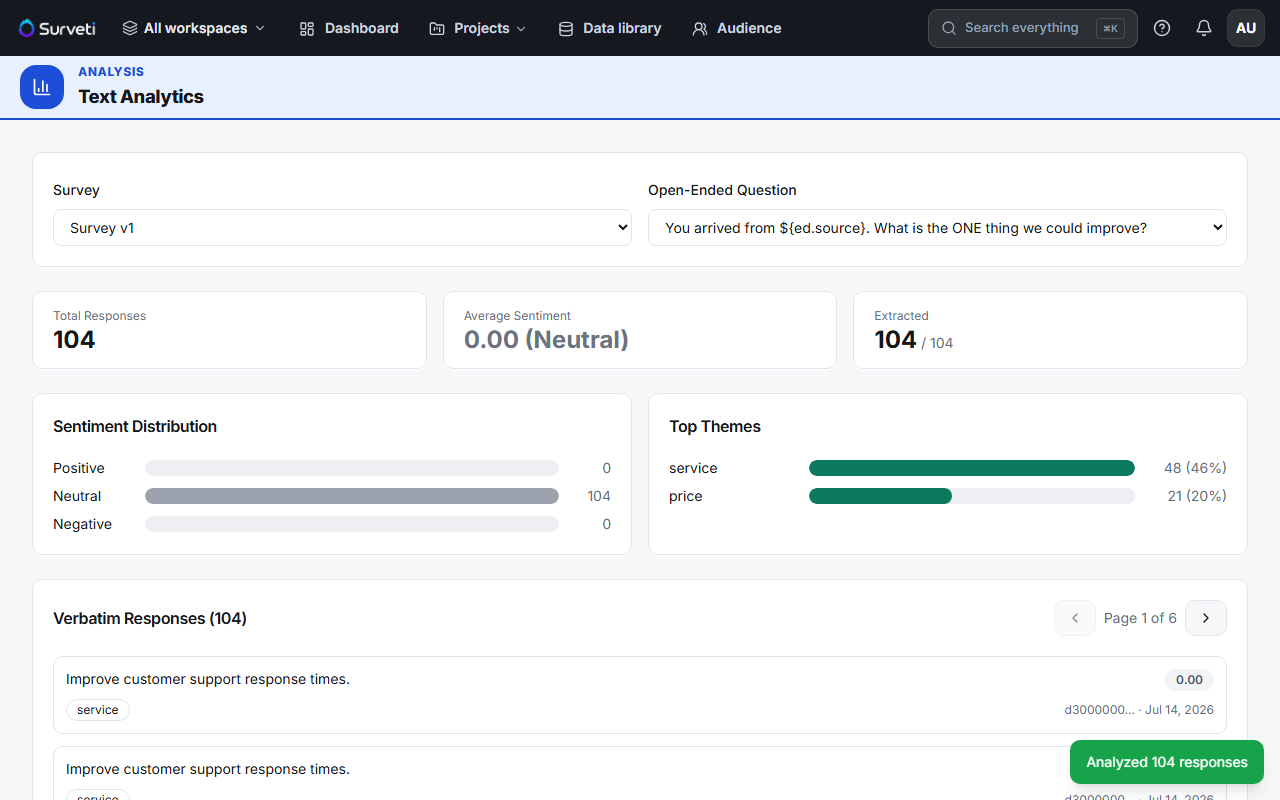Image resolution: width=1280 pixels, height=800 pixels.
Task: Go to previous page of responses
Action: click(1075, 618)
